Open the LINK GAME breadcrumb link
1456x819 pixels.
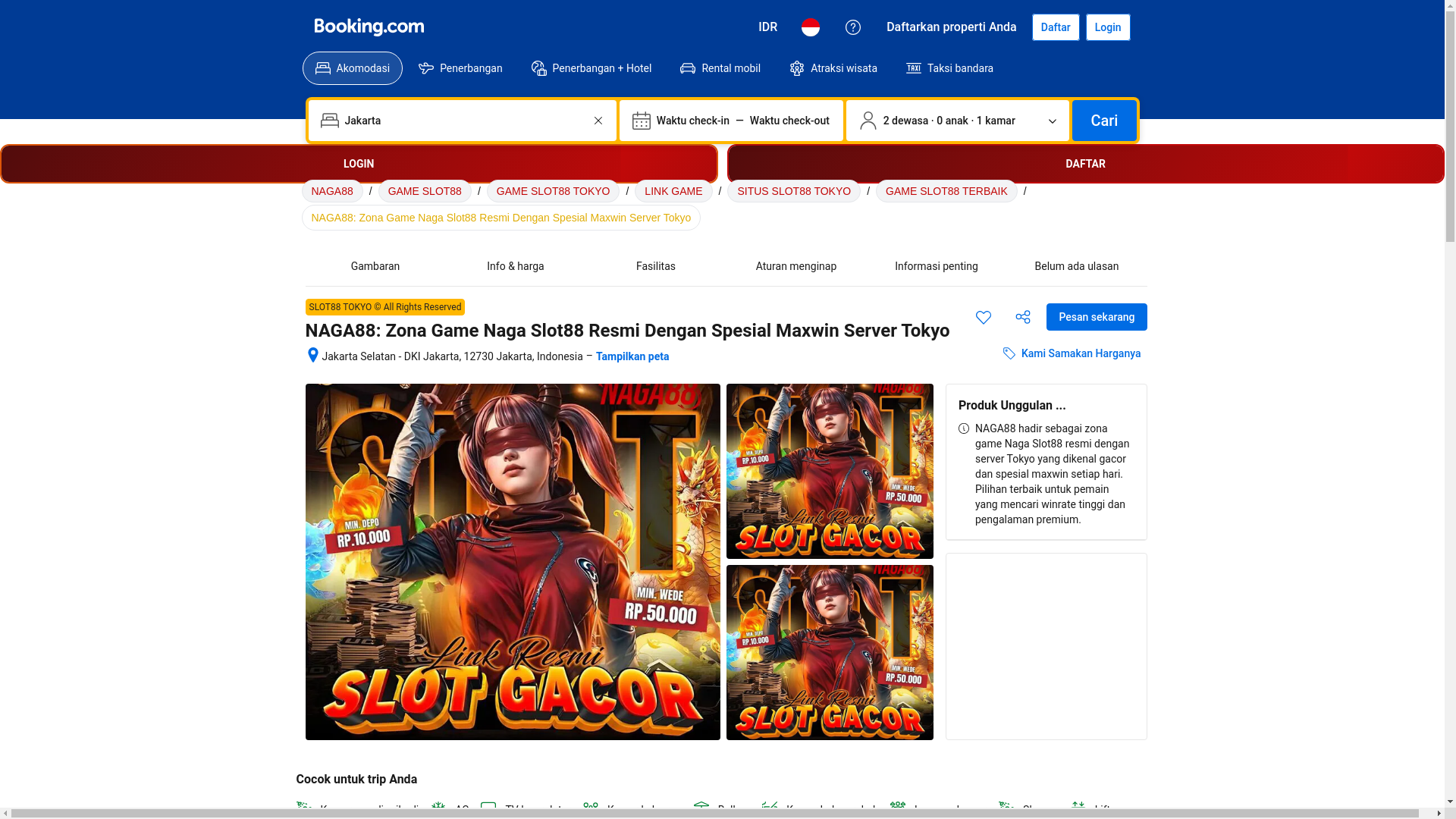(673, 191)
